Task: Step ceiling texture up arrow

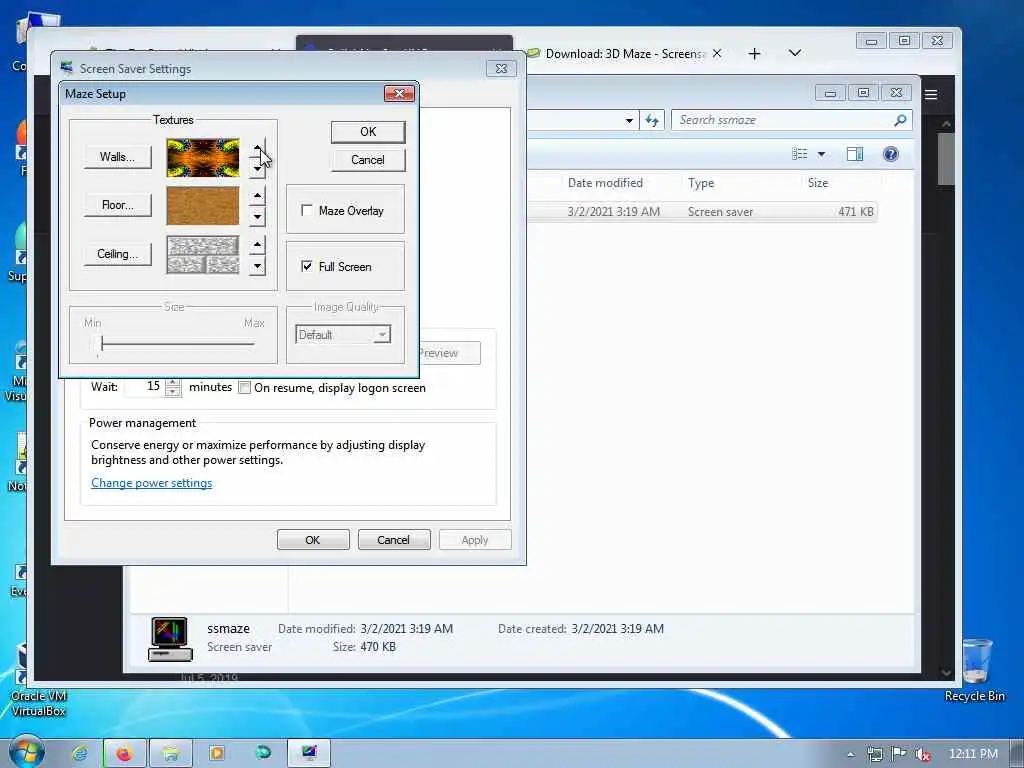Action: (x=257, y=246)
